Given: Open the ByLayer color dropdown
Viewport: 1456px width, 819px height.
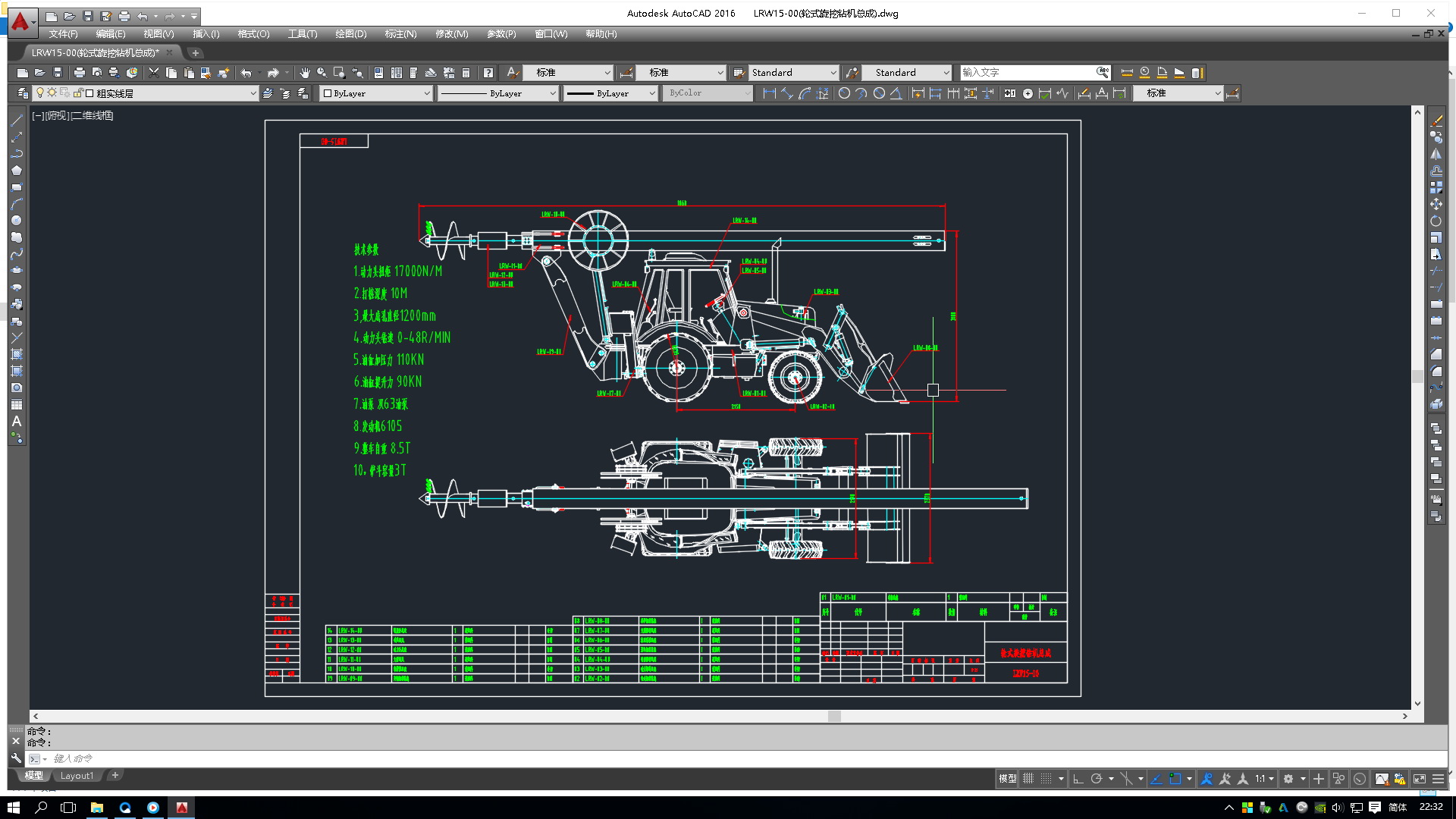Looking at the screenshot, I should [427, 93].
